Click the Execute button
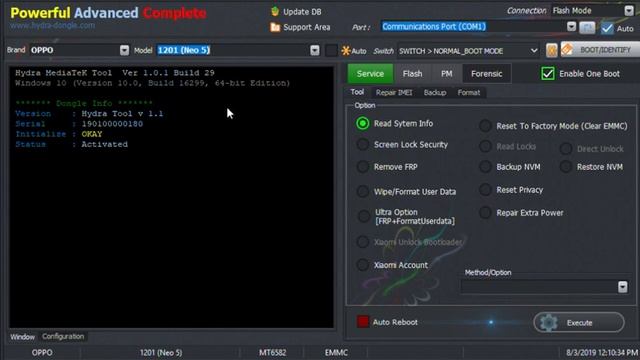Viewport: 640px width, 360px height. pyautogui.click(x=579, y=322)
